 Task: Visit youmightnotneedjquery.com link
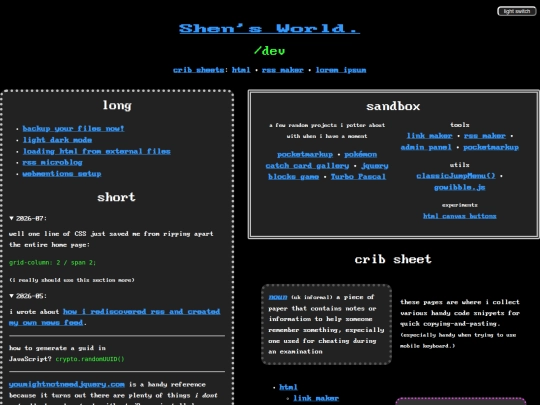(x=67, y=384)
